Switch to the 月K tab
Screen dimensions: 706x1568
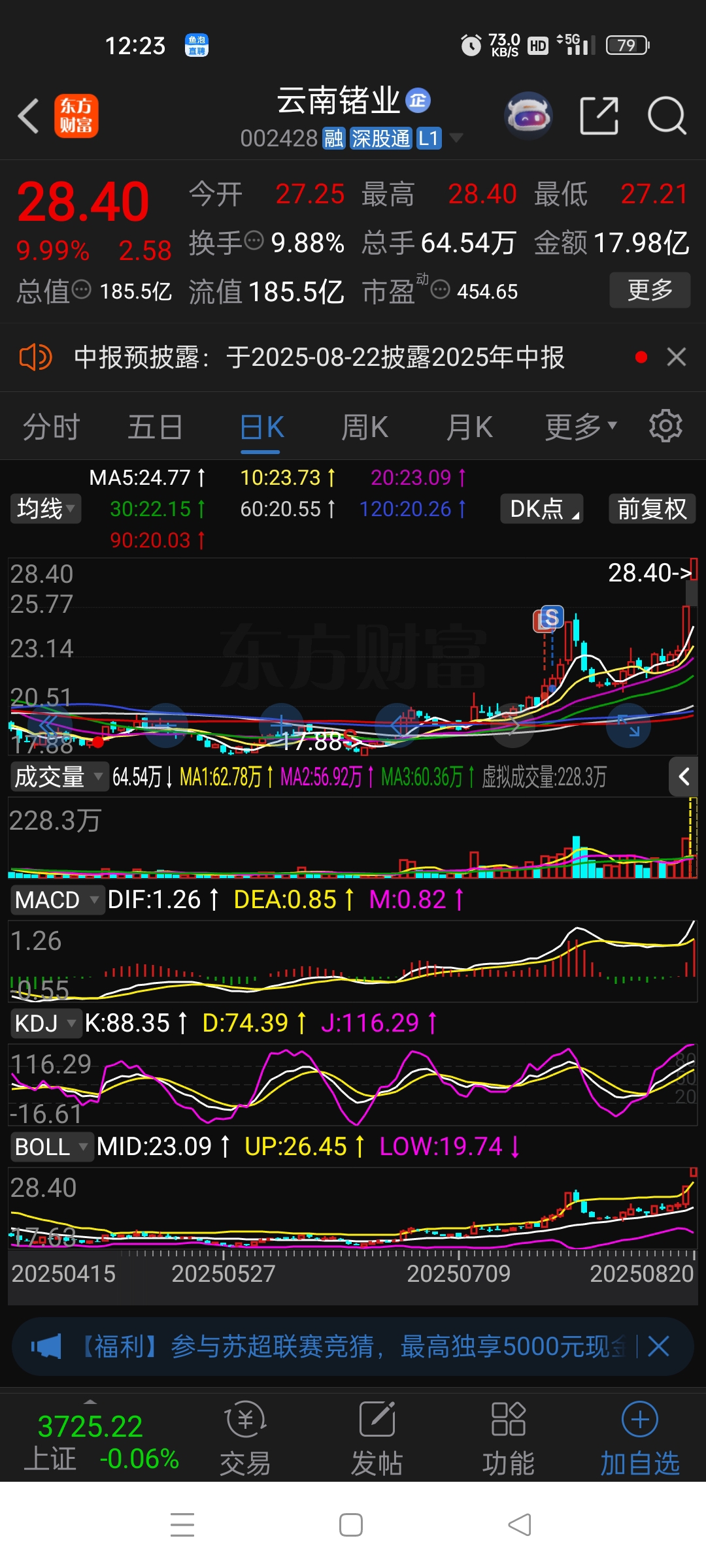click(x=469, y=427)
